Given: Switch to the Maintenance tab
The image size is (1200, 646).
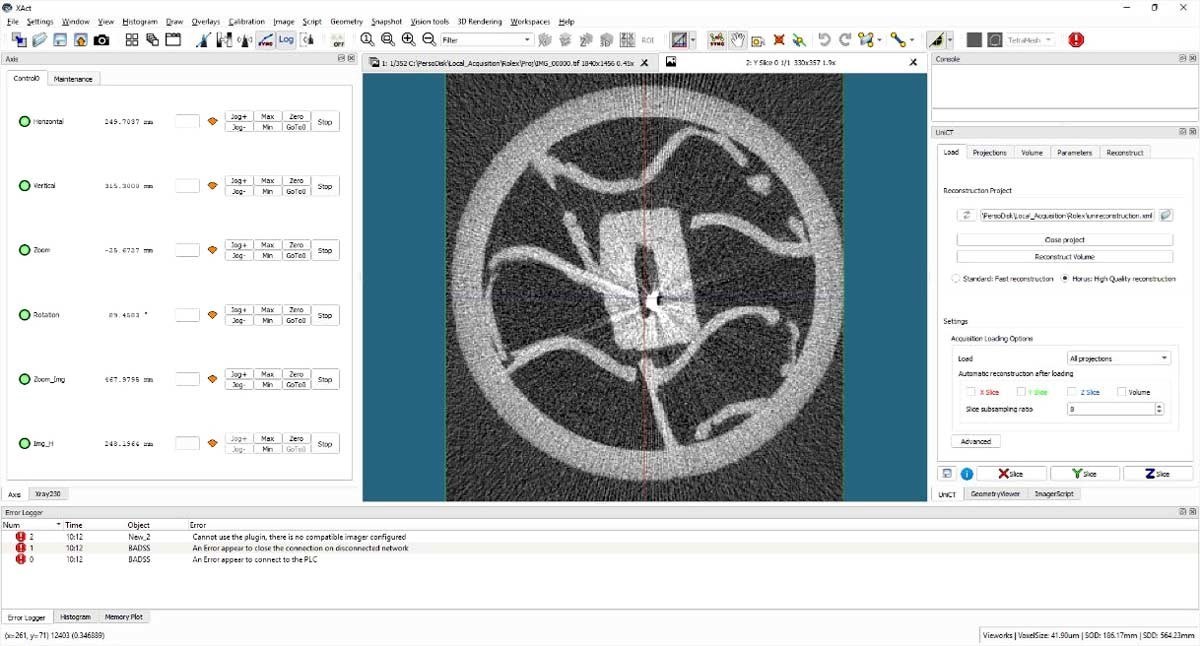Looking at the screenshot, I should coord(73,78).
